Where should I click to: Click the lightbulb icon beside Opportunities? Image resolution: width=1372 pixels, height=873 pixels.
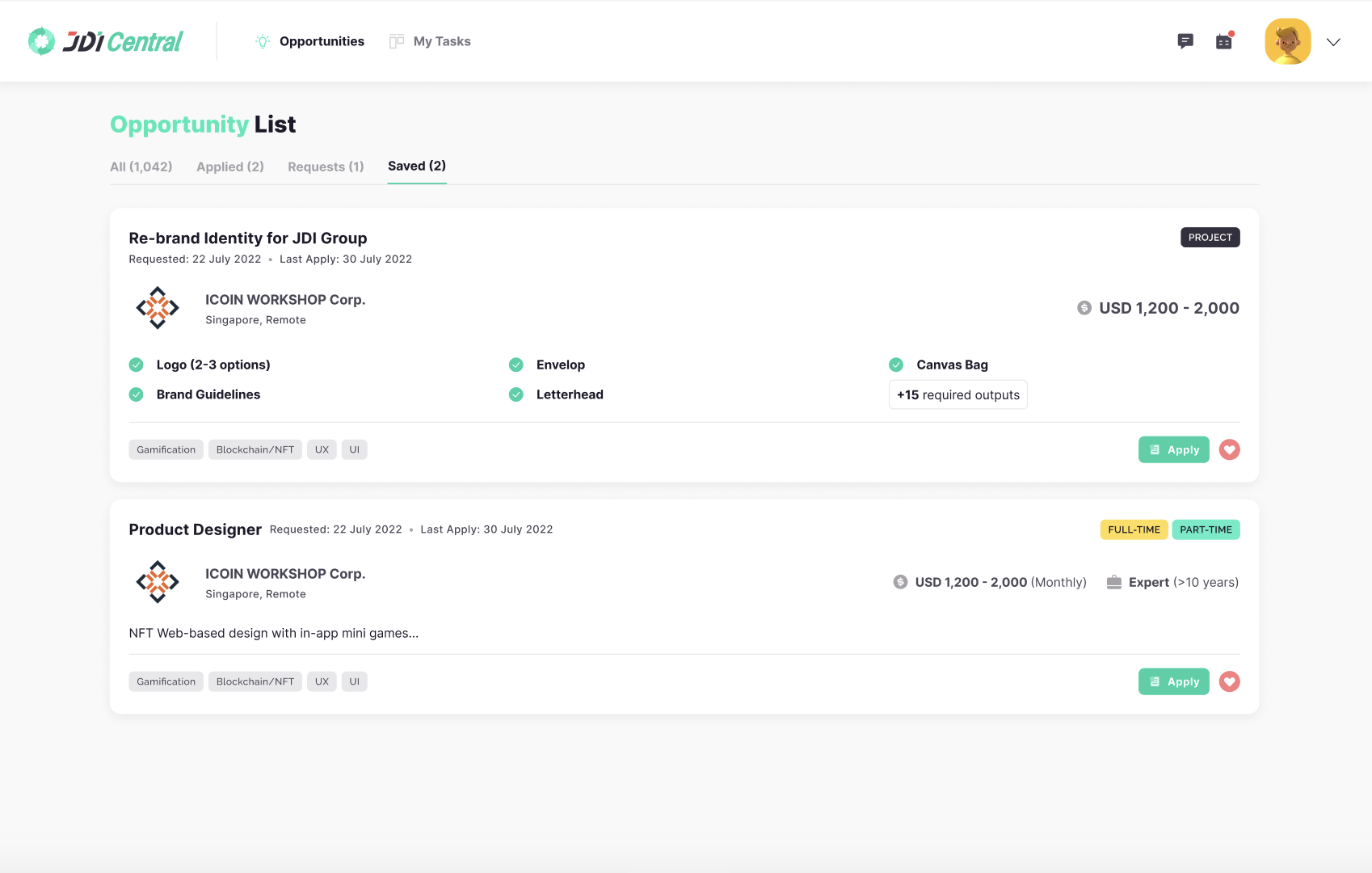263,41
